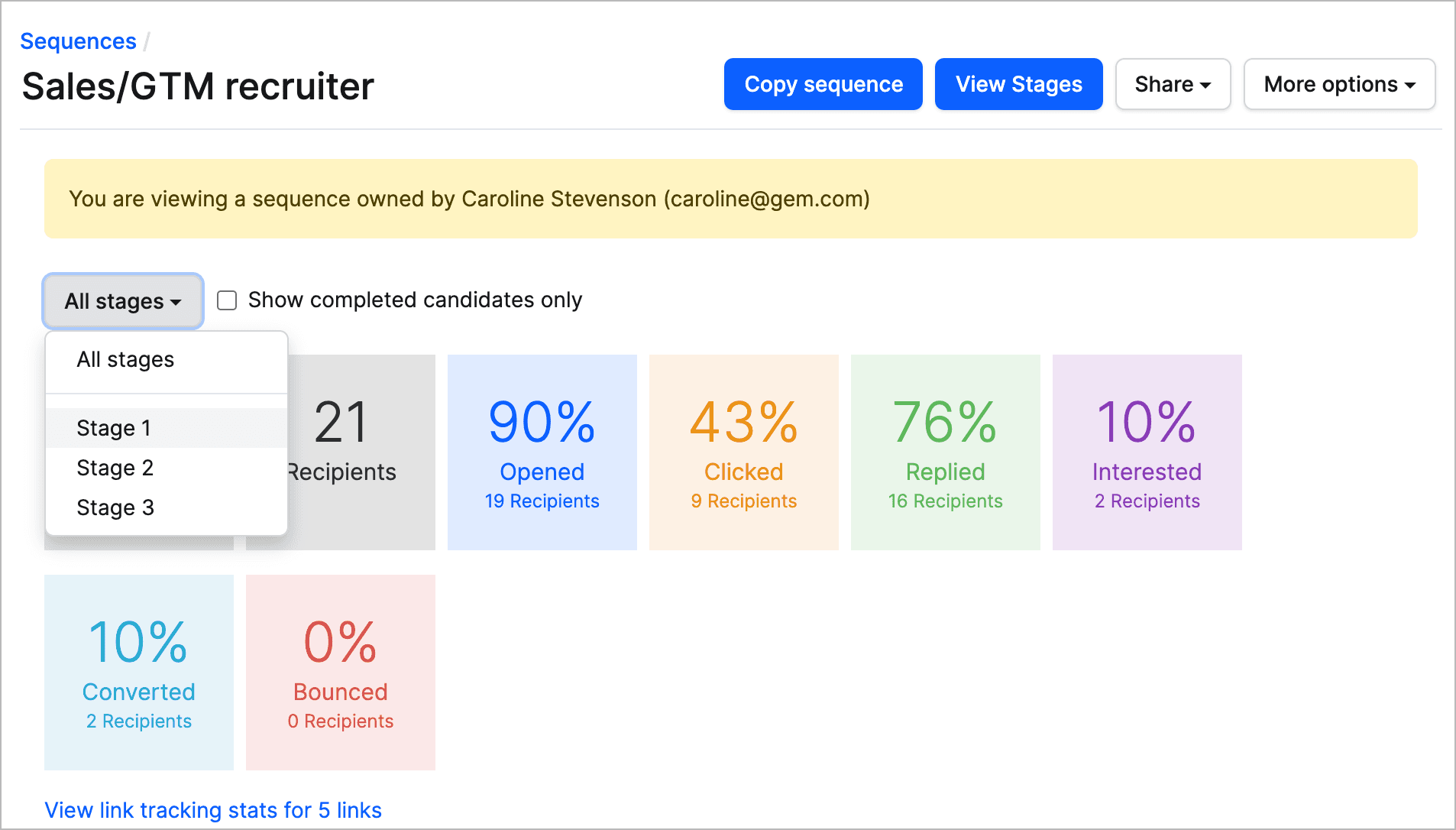Viewport: 1456px width, 830px height.
Task: Click the 43% Clicked stat tile
Action: 743,451
